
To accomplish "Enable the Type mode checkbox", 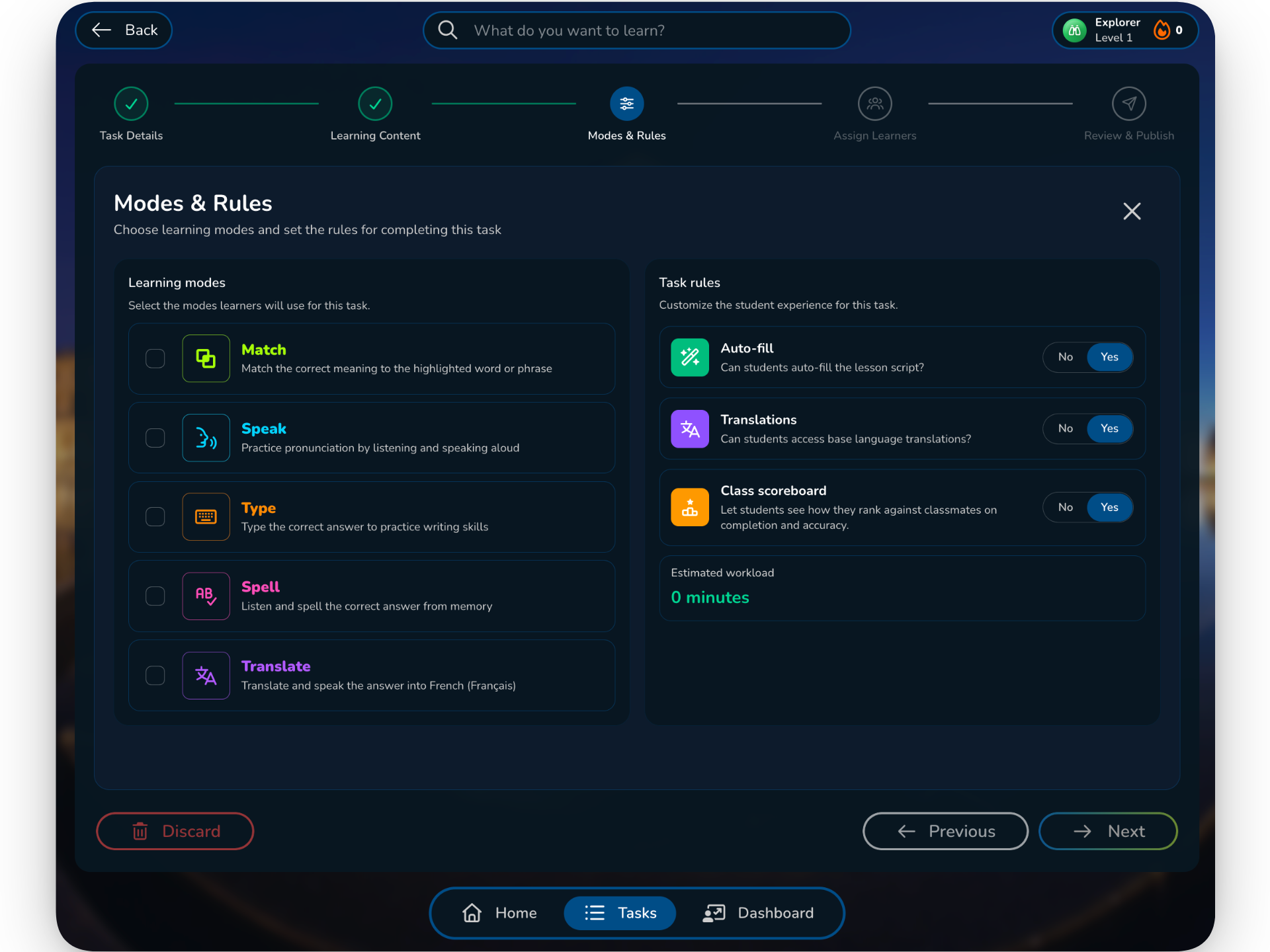I will tap(155, 517).
